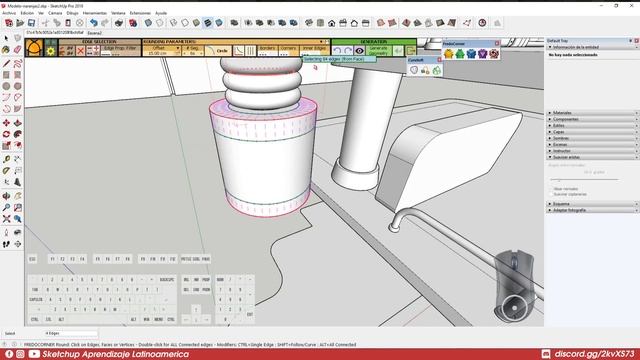Open file with folder icon

click(x=20, y=23)
